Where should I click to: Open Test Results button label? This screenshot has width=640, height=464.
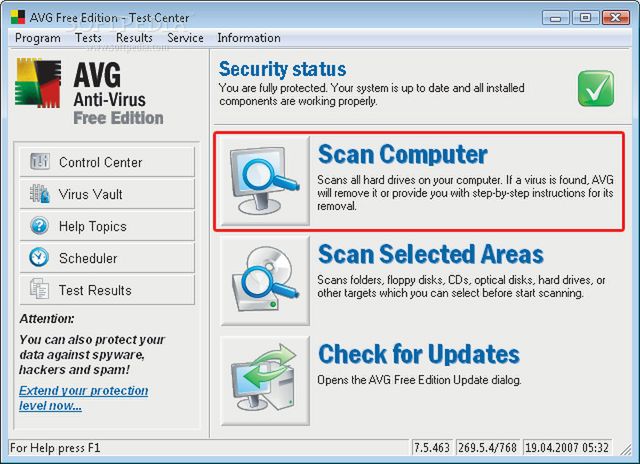pos(95,290)
